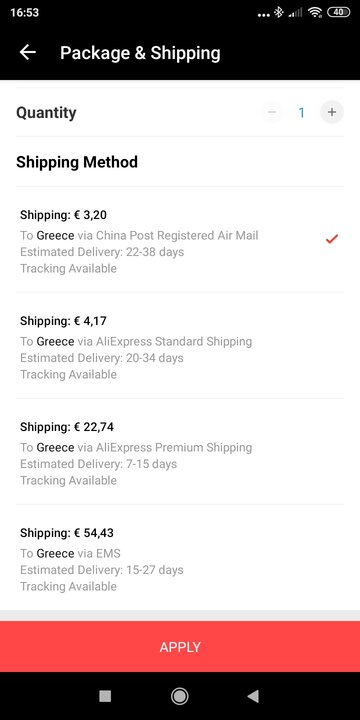Tap the back arrow in header

(28, 53)
